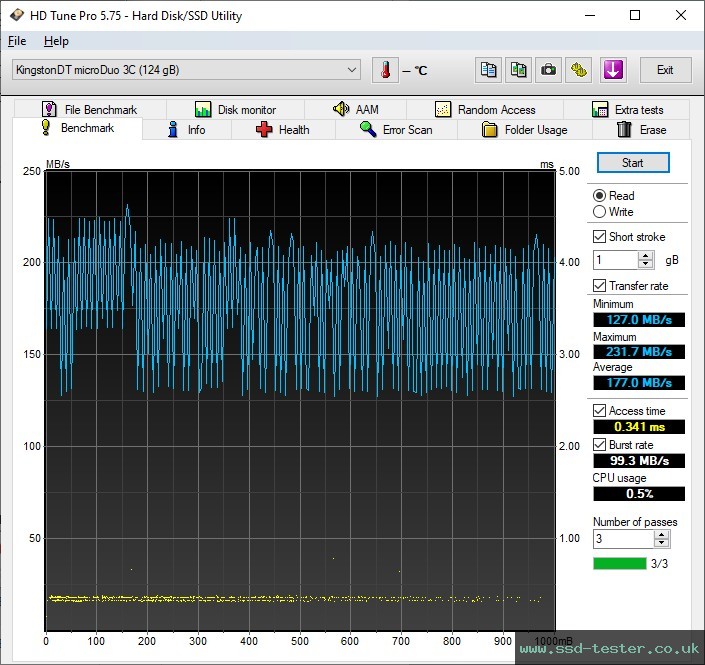Click the green passes progress bar
705x665 pixels.
[620, 563]
